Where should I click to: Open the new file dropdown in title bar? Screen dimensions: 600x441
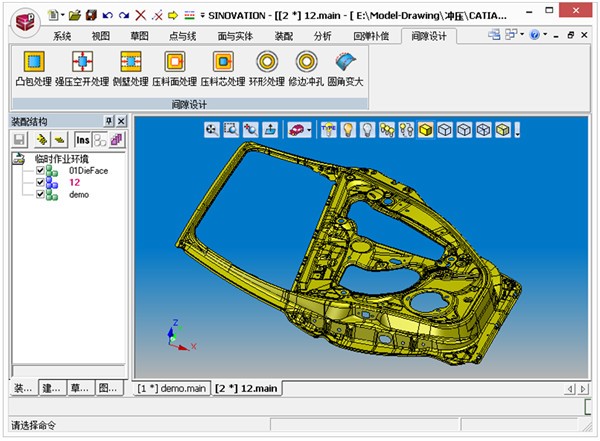pos(63,15)
